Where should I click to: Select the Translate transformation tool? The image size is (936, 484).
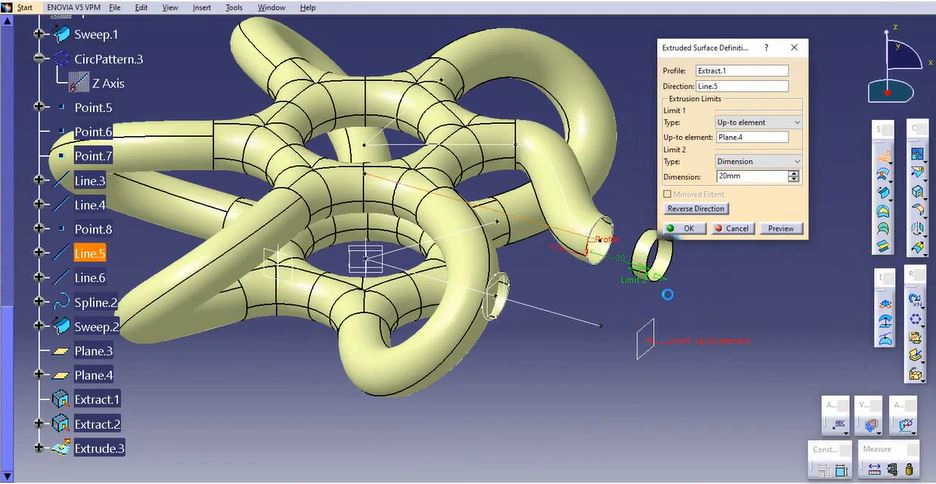pos(917,229)
